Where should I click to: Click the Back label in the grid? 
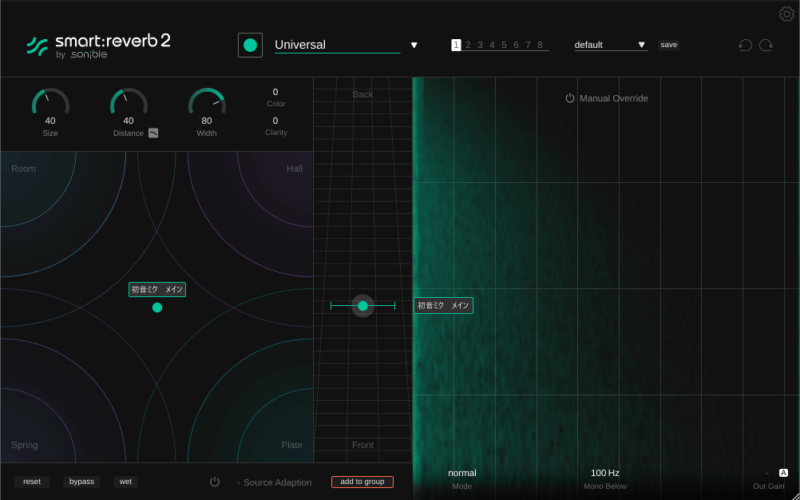coord(363,94)
